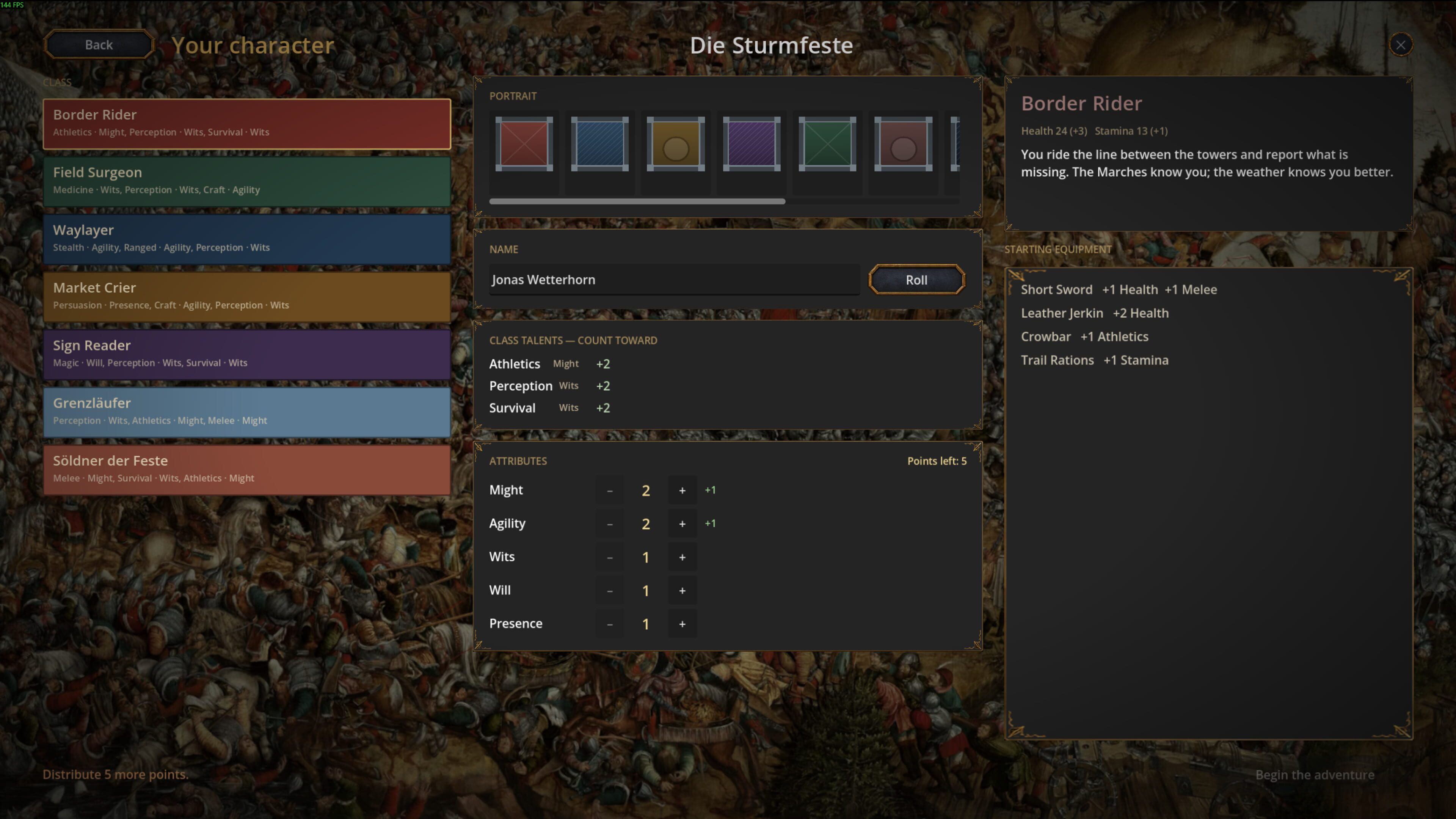Decrease Might with the minus button
1456x819 pixels.
click(609, 490)
